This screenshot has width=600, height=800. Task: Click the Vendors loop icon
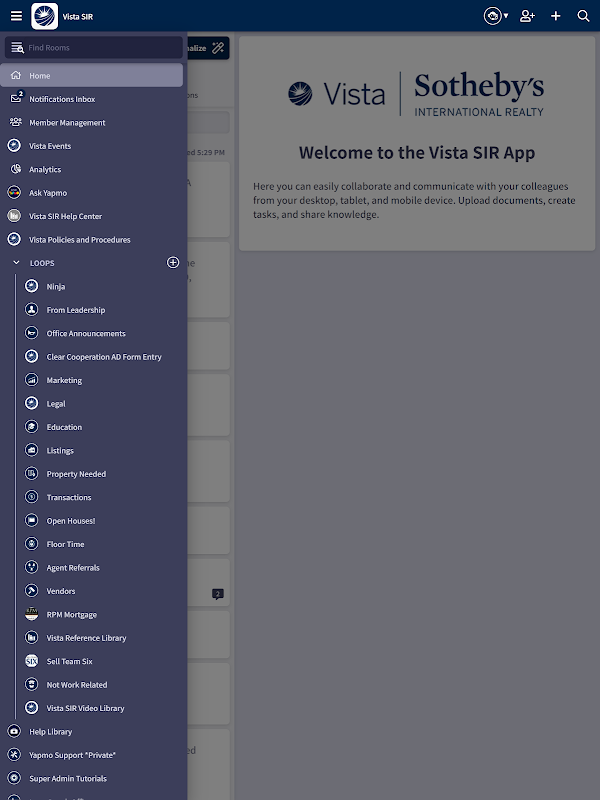(32, 591)
